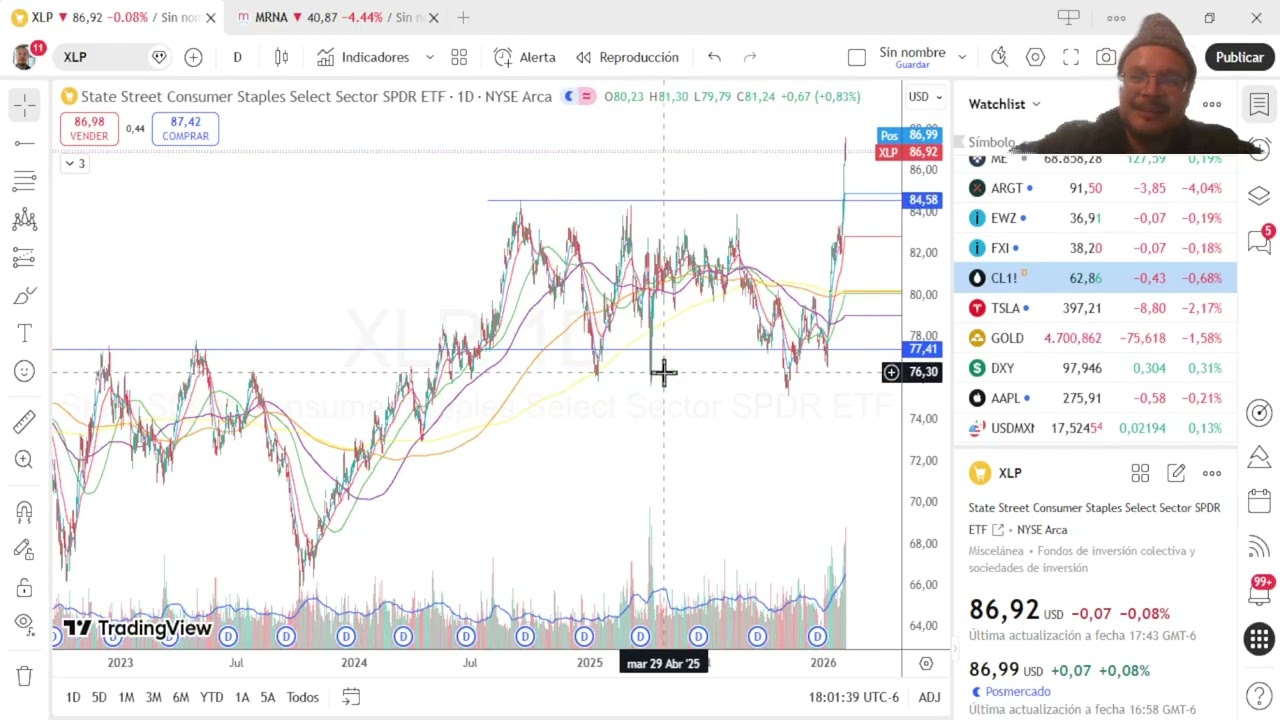
Task: Open a new tab with plus
Action: tap(463, 17)
